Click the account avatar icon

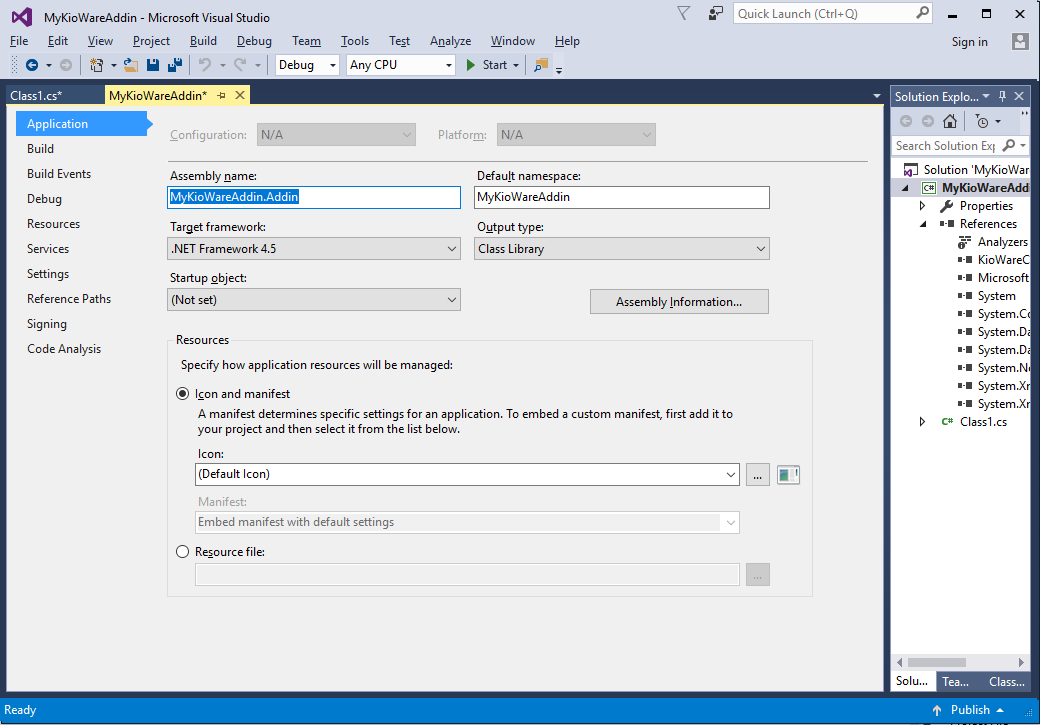tap(1020, 42)
